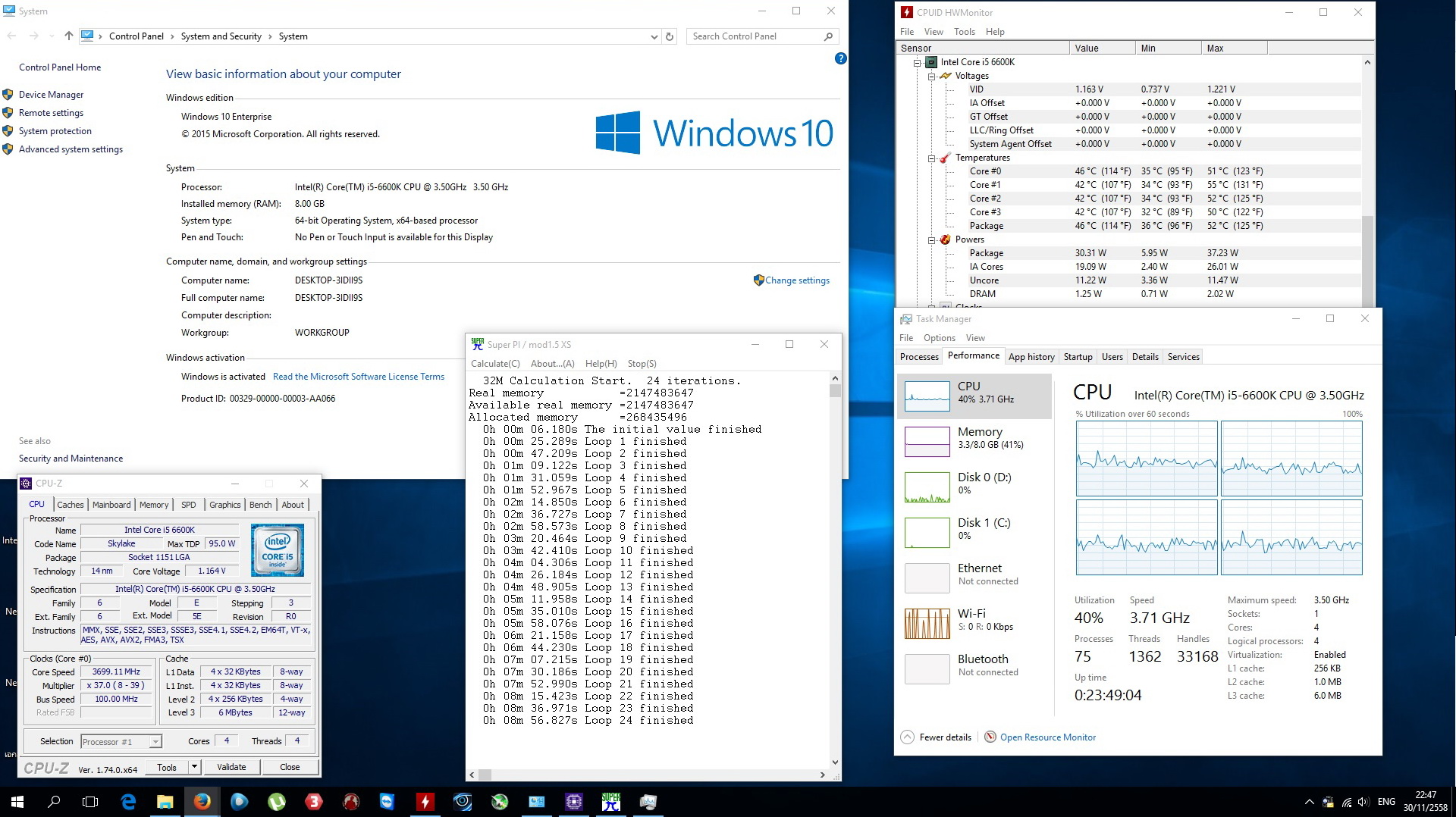Switch to Super PI via taskbar icon
The height and width of the screenshot is (817, 1456).
(x=611, y=802)
